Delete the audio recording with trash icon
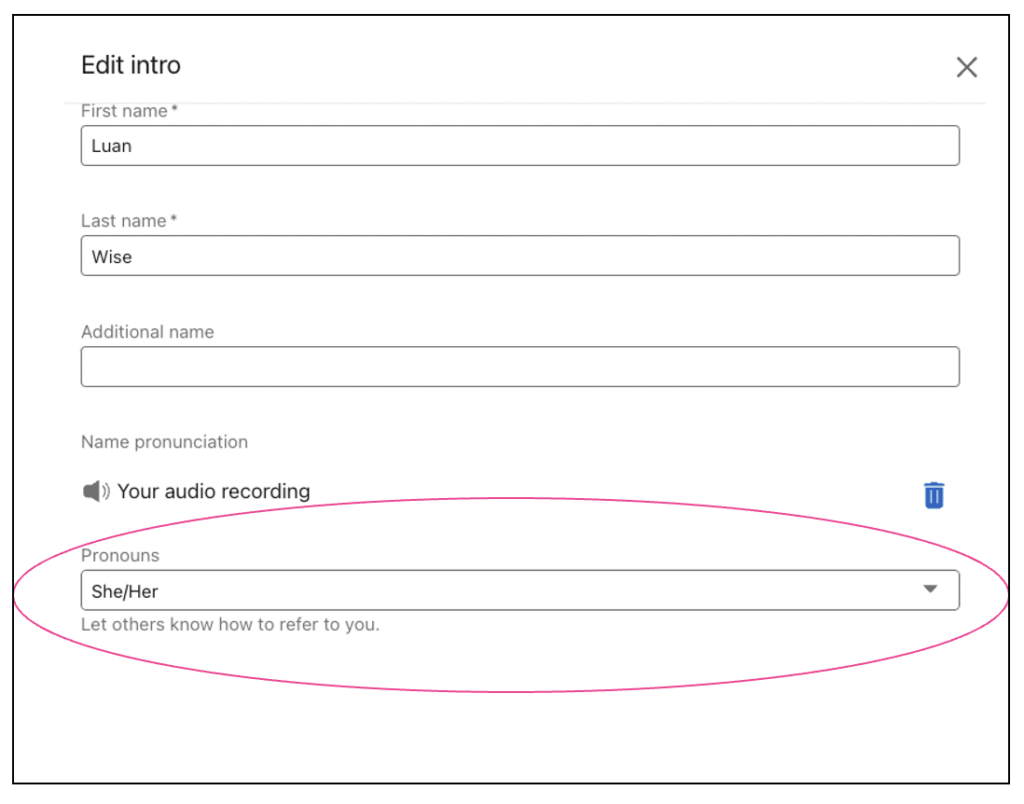Image resolution: width=1024 pixels, height=804 pixels. (934, 495)
